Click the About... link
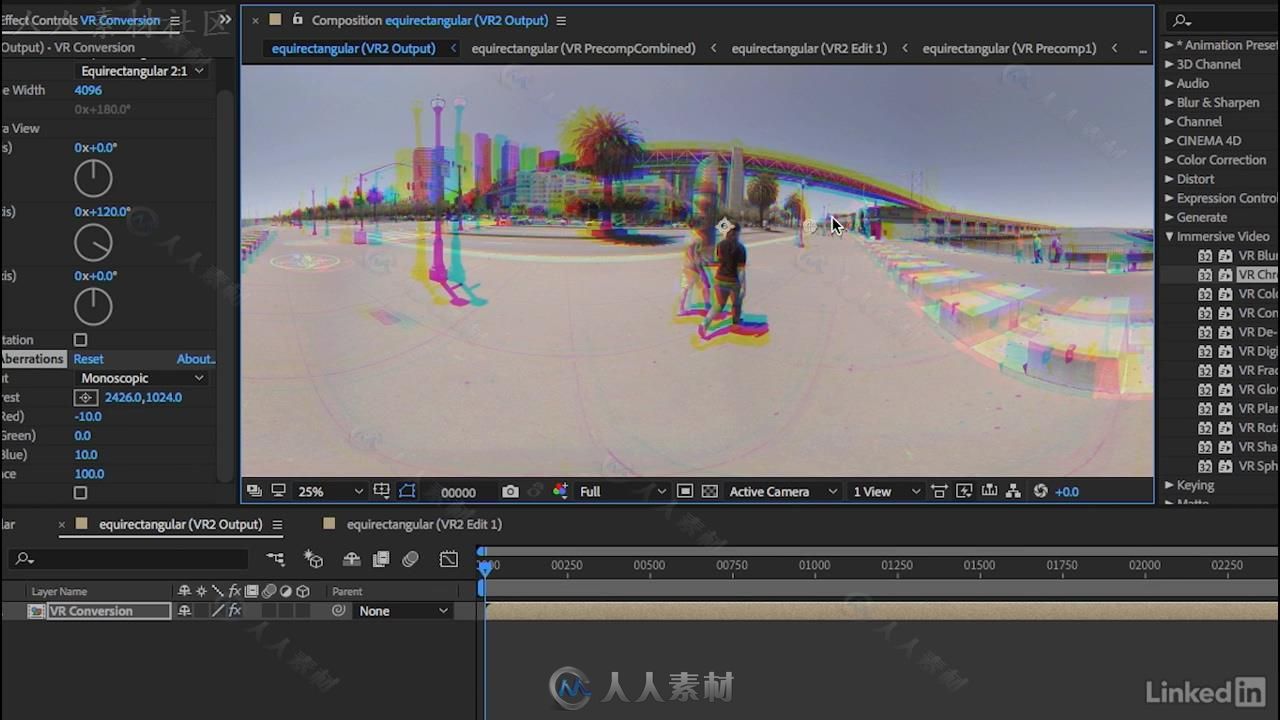1280x720 pixels. pos(196,359)
